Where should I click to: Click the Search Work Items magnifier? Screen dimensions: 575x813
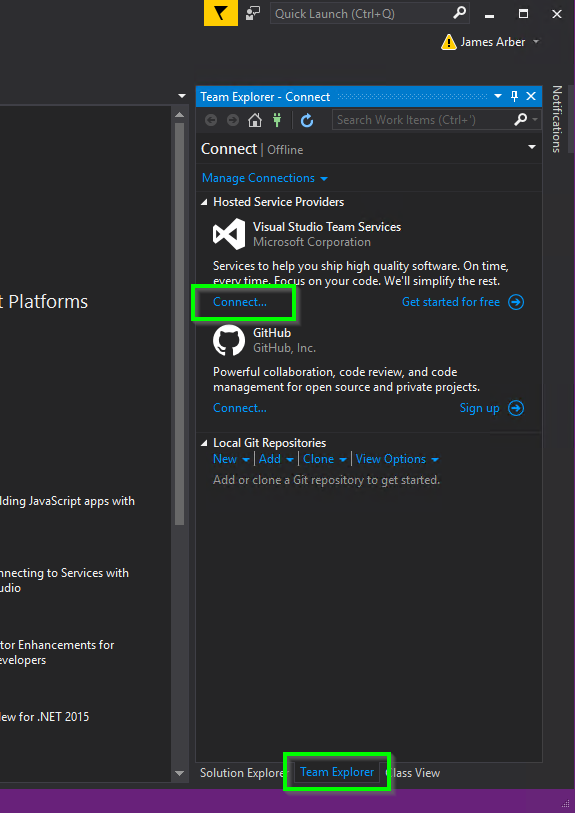[520, 120]
